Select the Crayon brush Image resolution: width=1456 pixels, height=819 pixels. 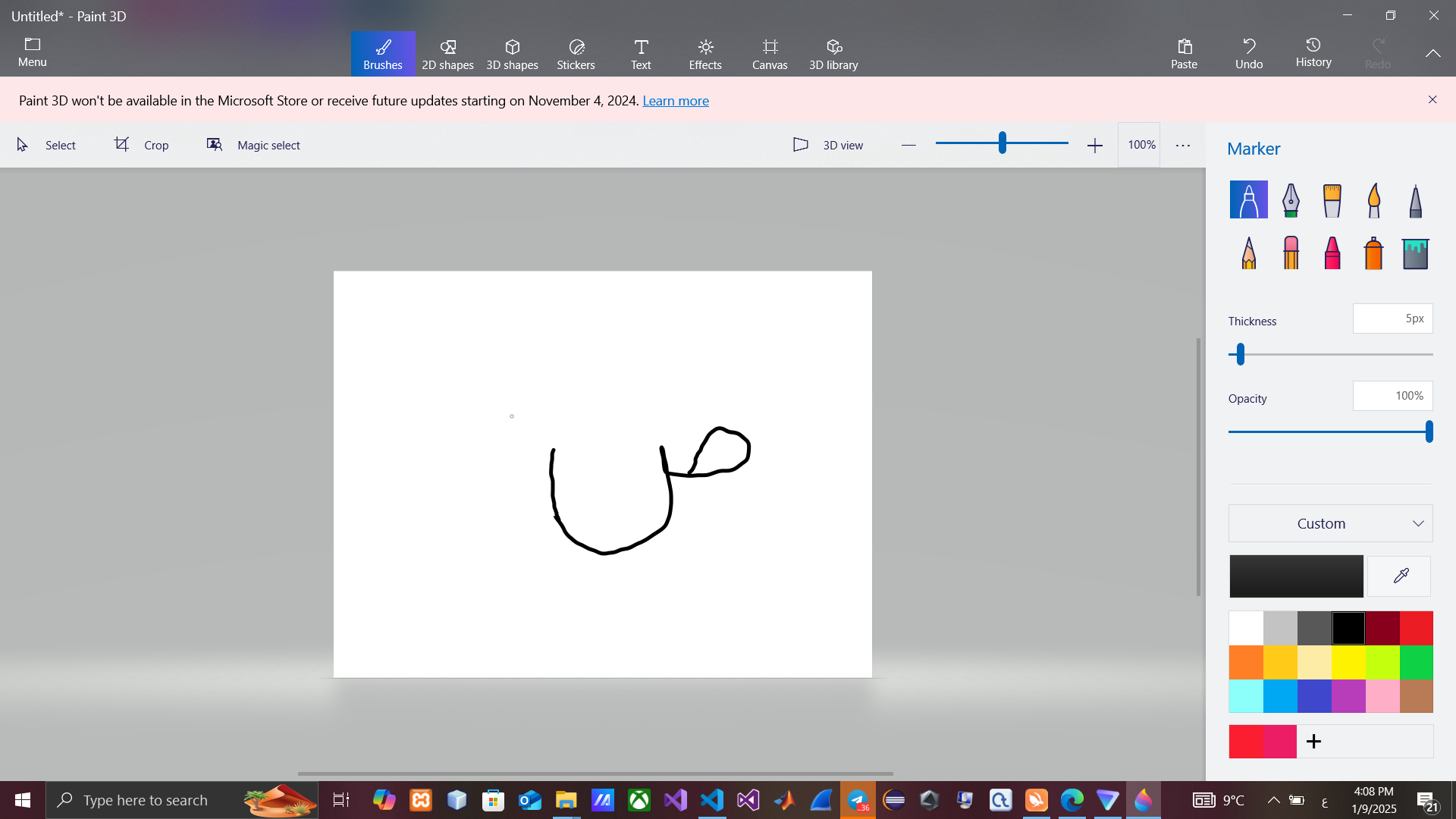tap(1332, 253)
